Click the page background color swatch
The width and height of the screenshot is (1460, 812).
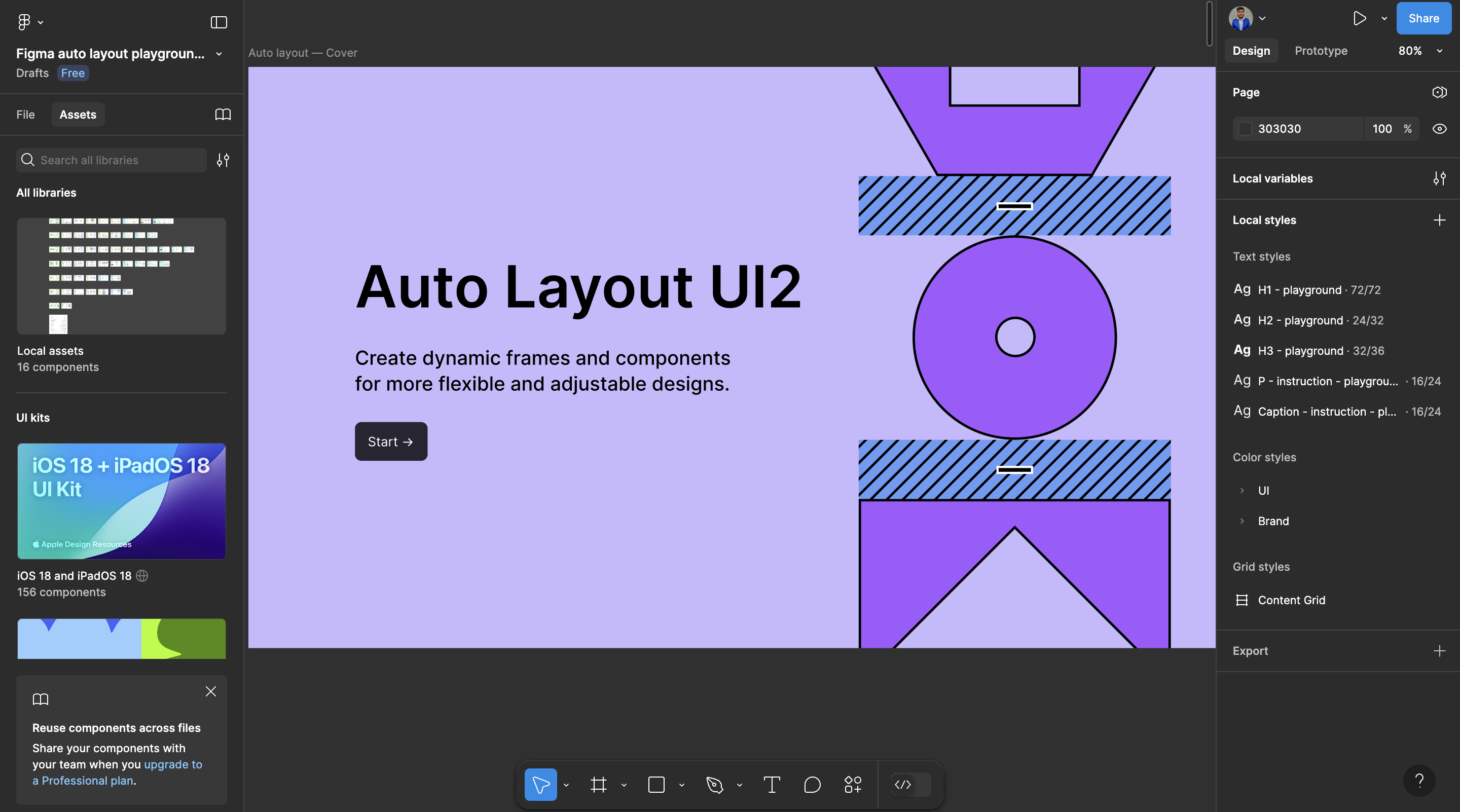[1245, 129]
